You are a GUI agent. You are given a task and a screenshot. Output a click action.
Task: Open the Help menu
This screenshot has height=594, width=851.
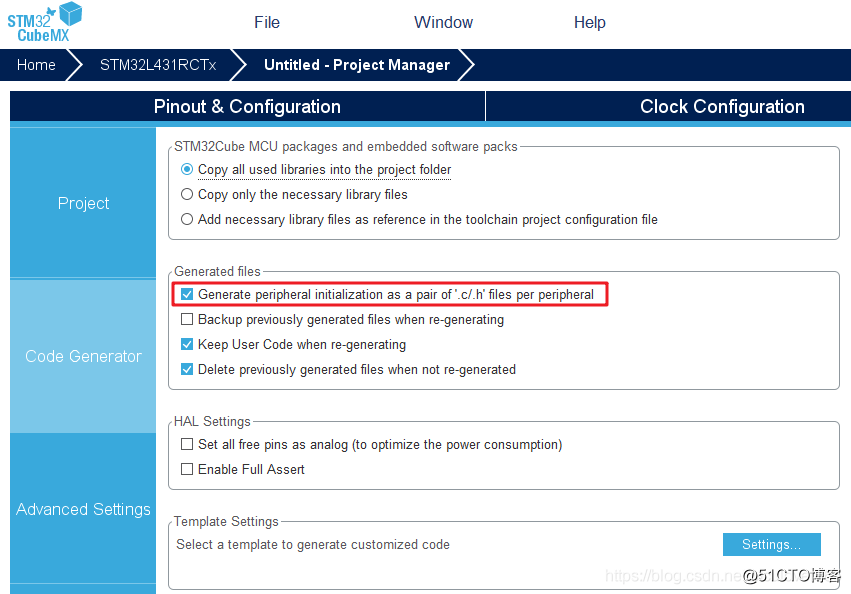[589, 22]
